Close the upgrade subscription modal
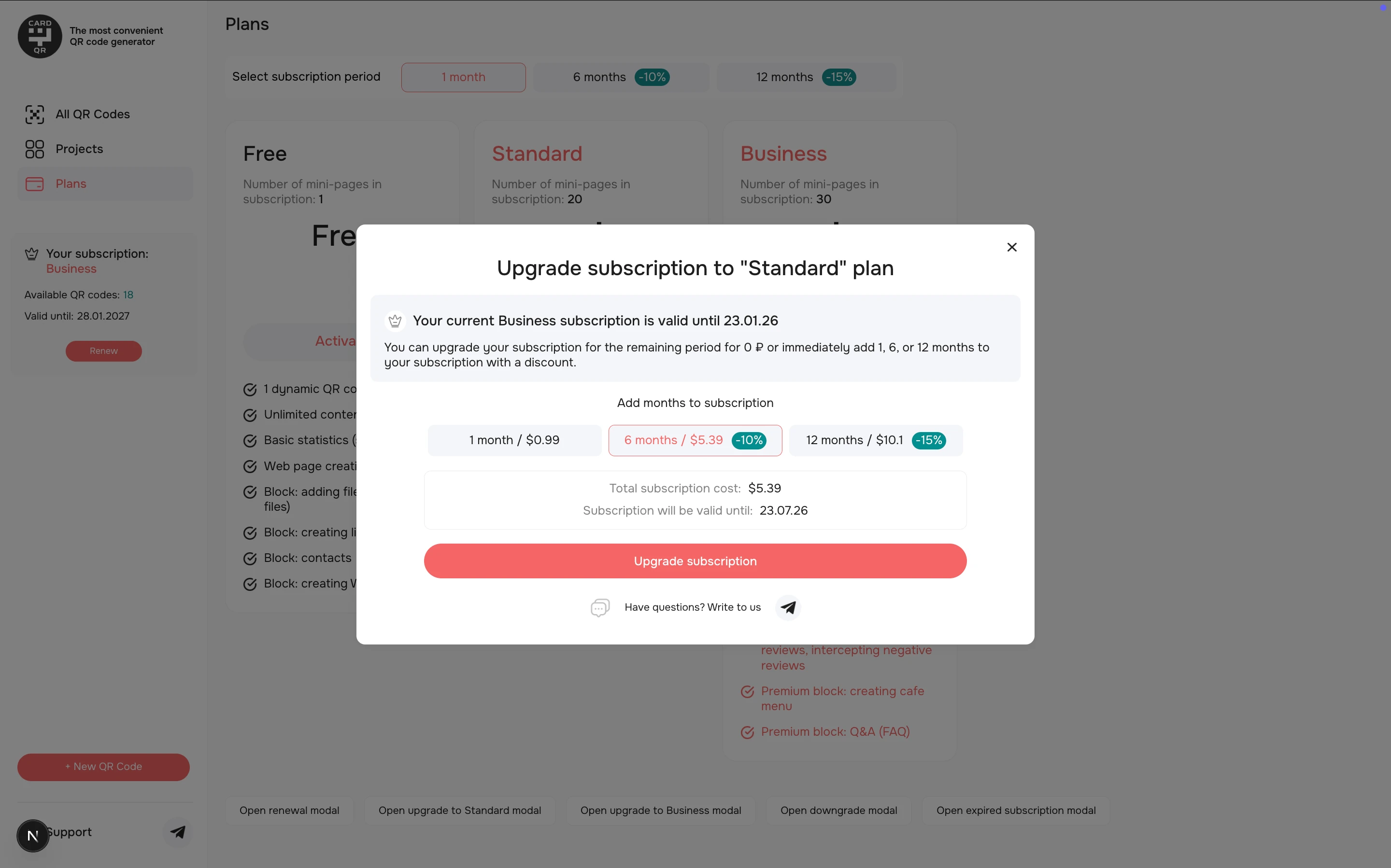This screenshot has width=1391, height=868. (1011, 248)
